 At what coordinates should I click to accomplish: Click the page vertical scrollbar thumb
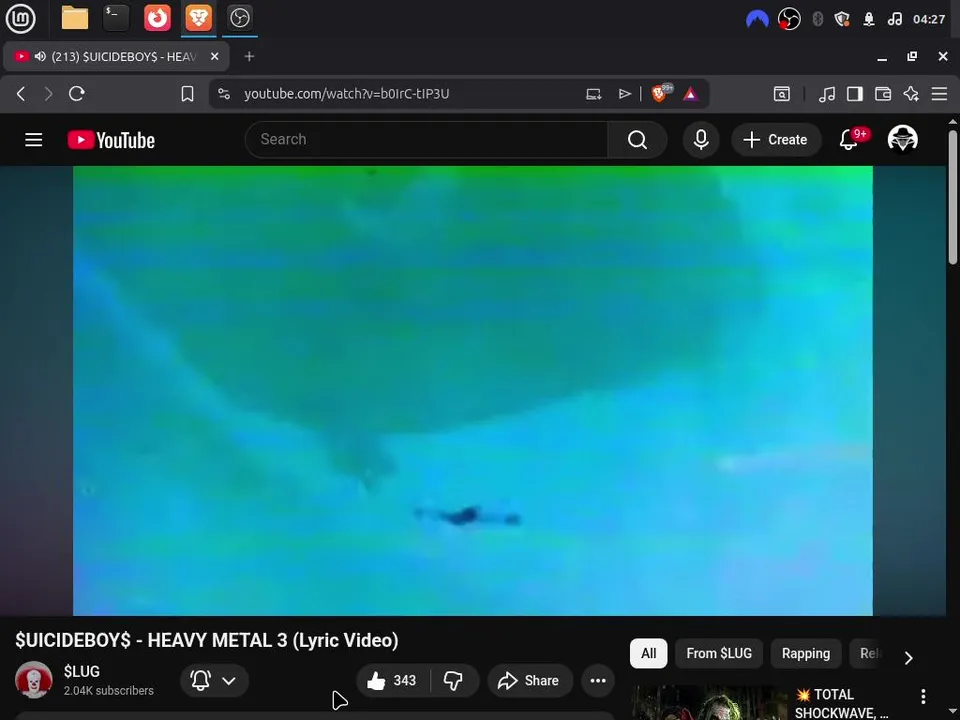point(953,198)
